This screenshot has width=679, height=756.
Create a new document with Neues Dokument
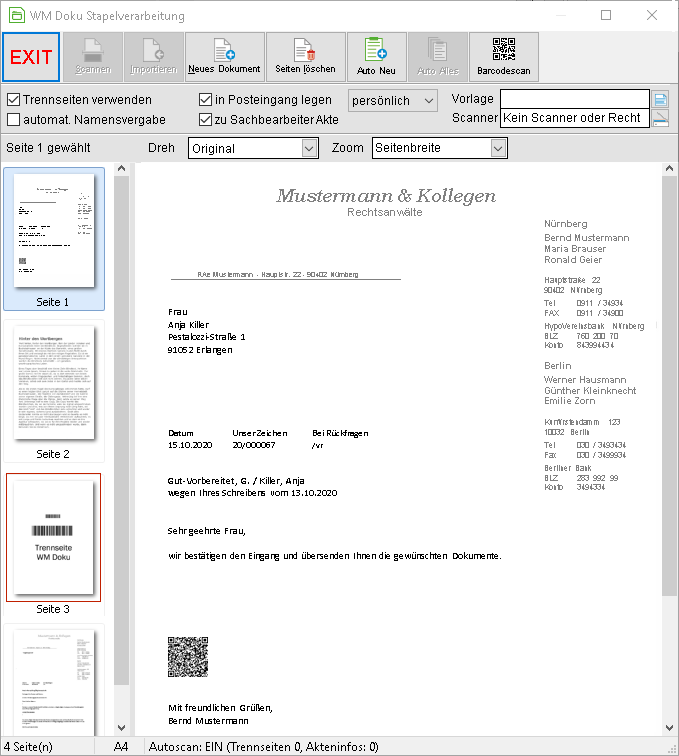click(224, 57)
